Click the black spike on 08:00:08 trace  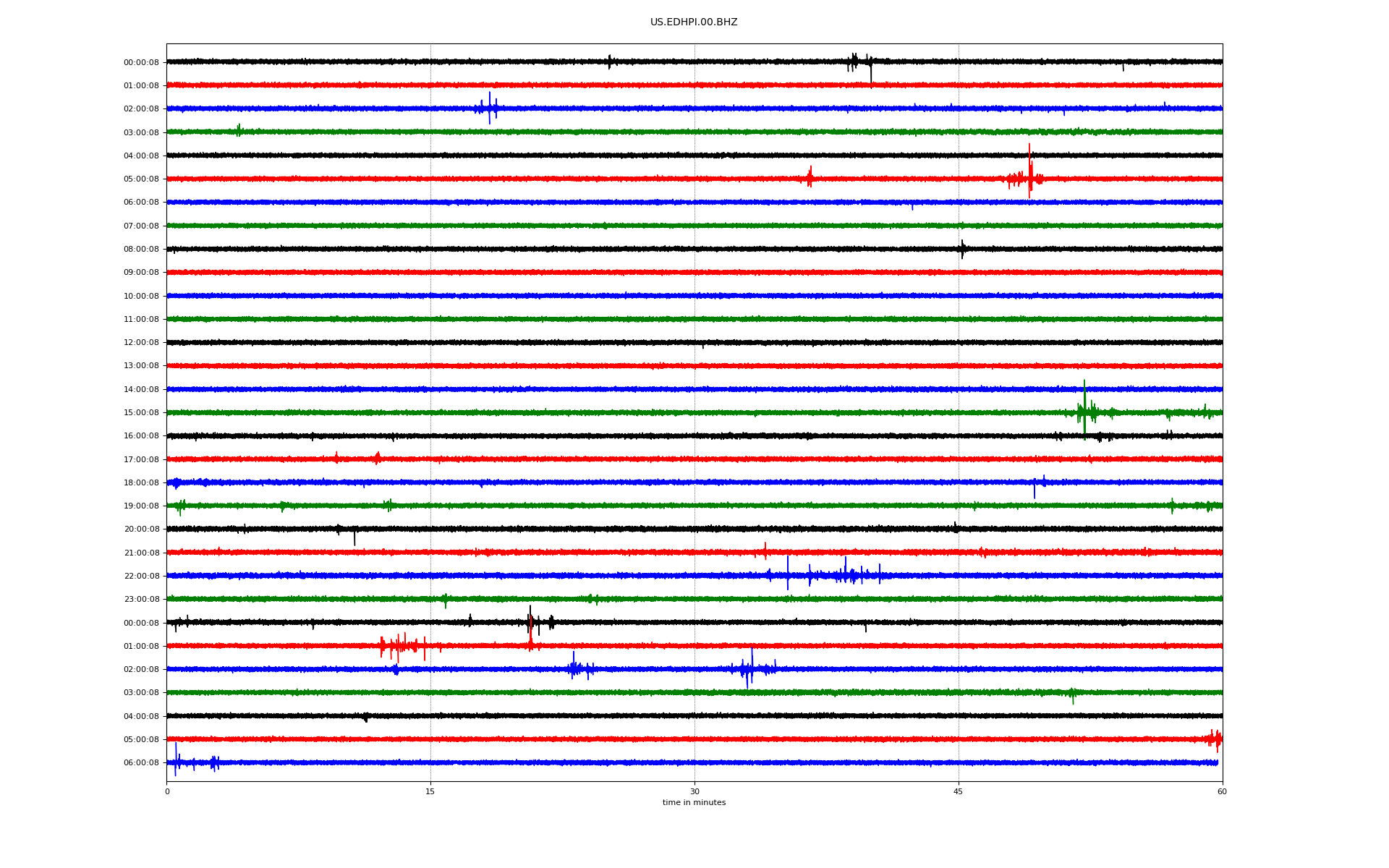(x=962, y=249)
